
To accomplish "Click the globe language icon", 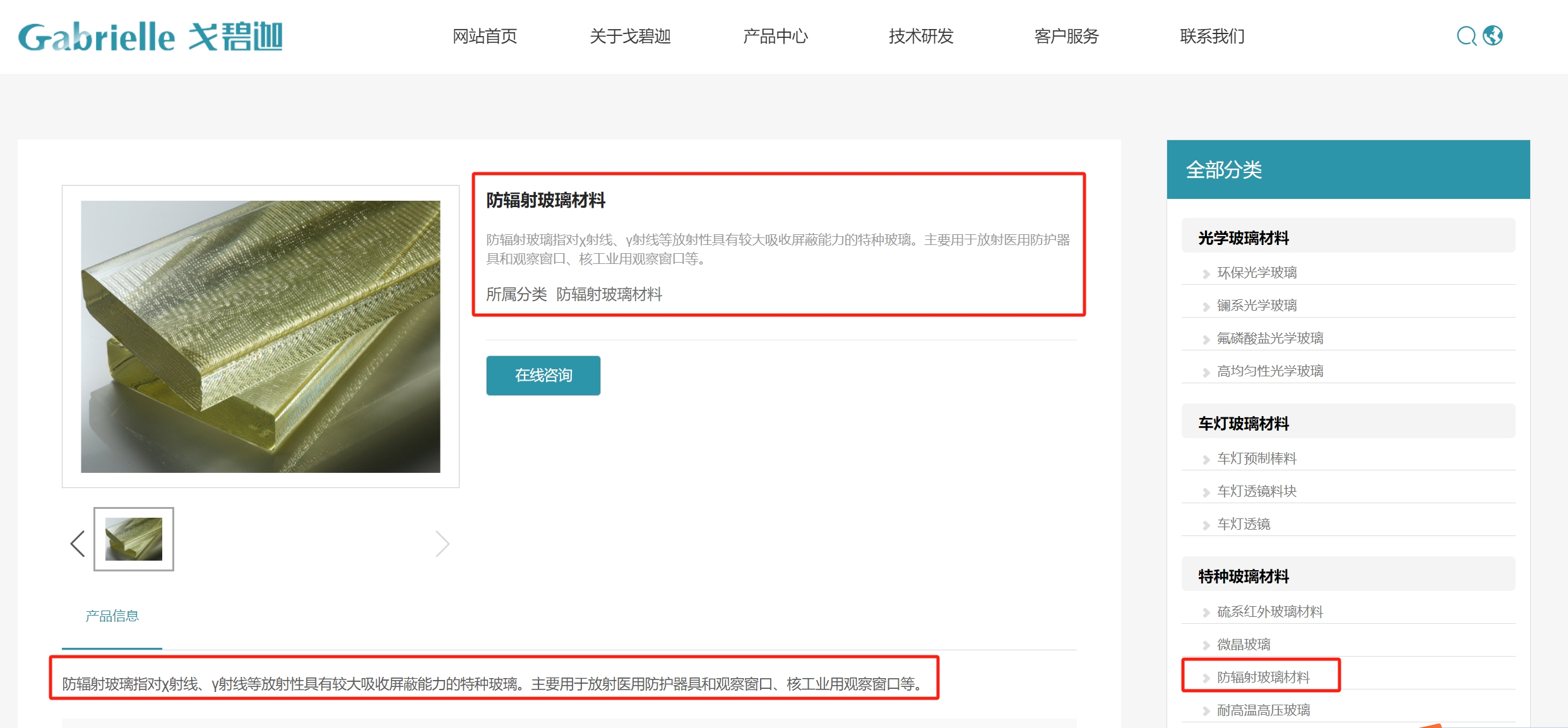I will (x=1493, y=35).
